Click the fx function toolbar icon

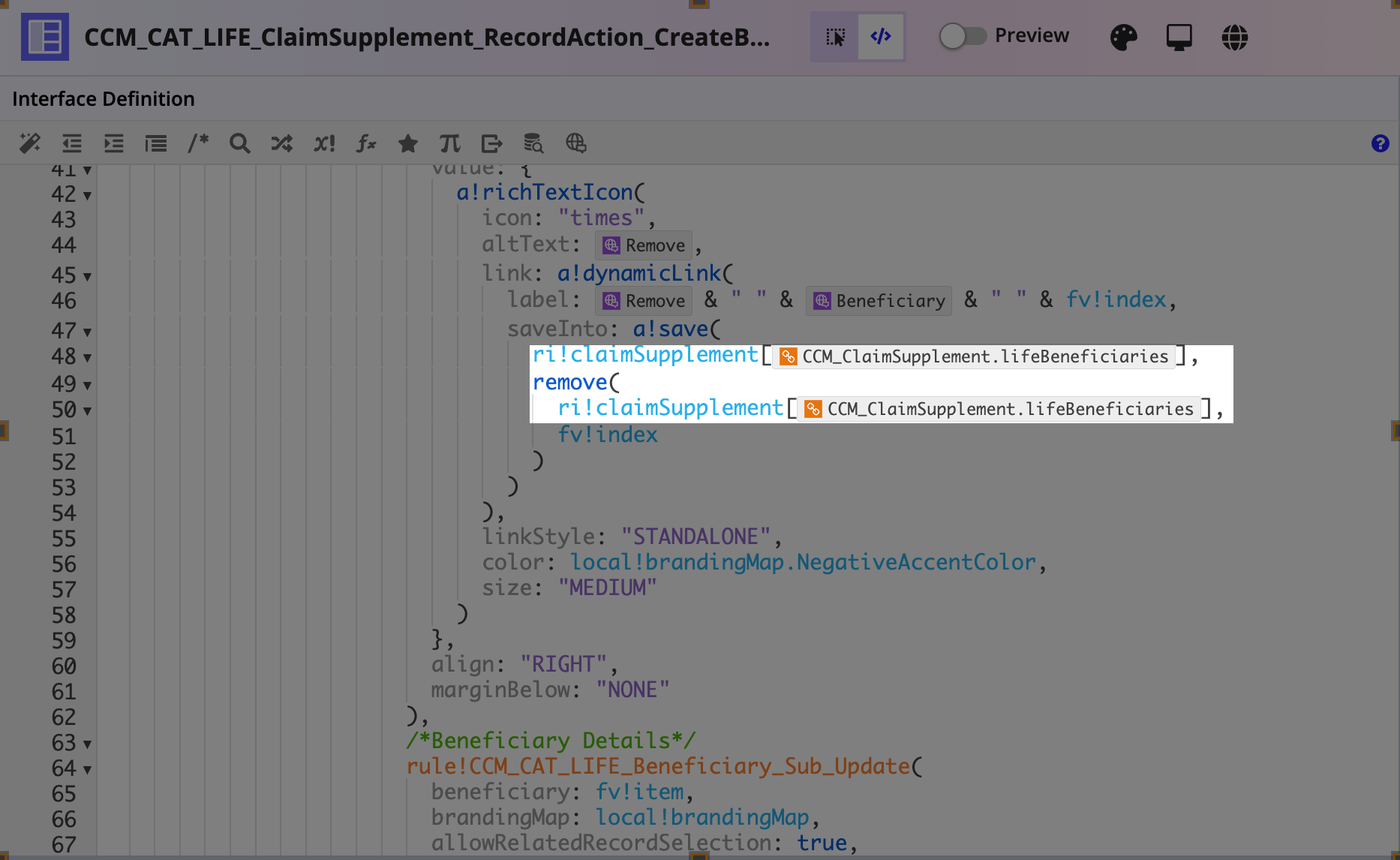pos(366,143)
